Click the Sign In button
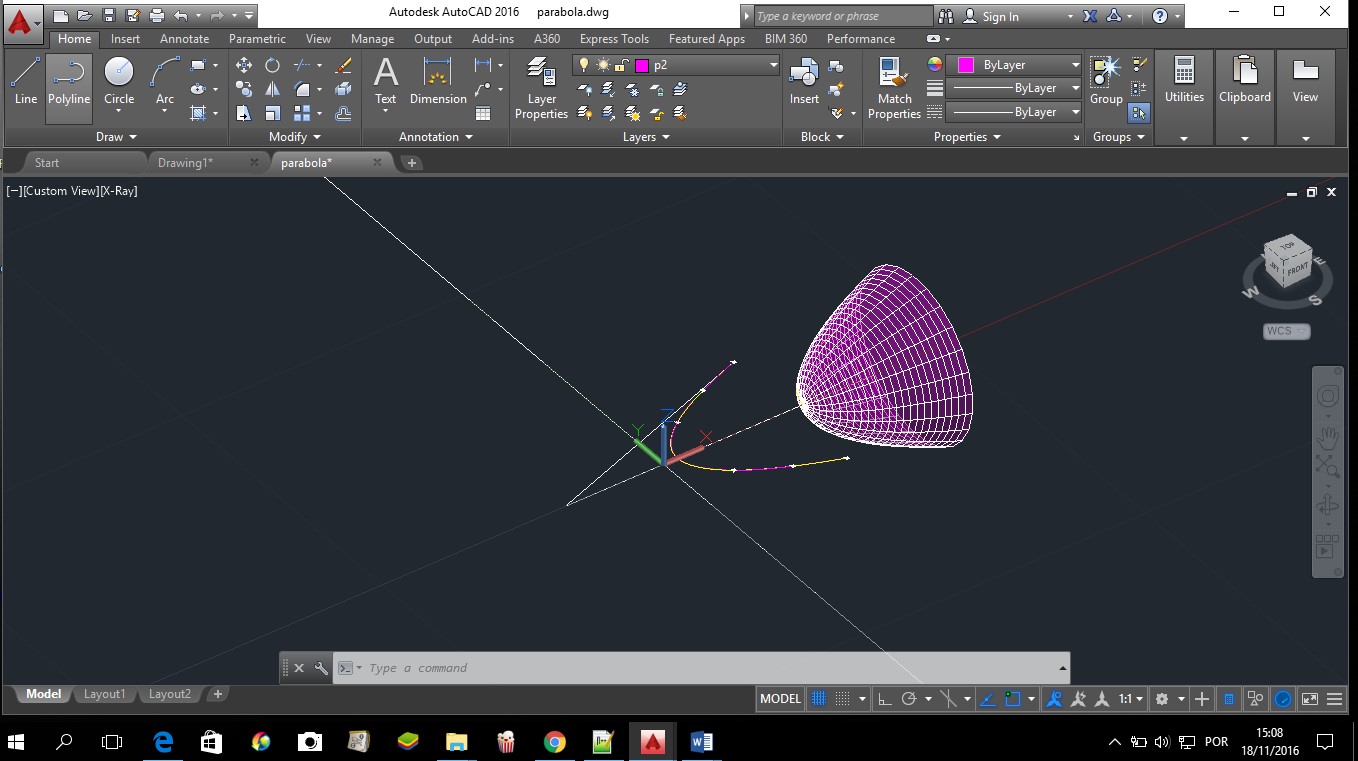The width and height of the screenshot is (1358, 761). [x=1000, y=16]
